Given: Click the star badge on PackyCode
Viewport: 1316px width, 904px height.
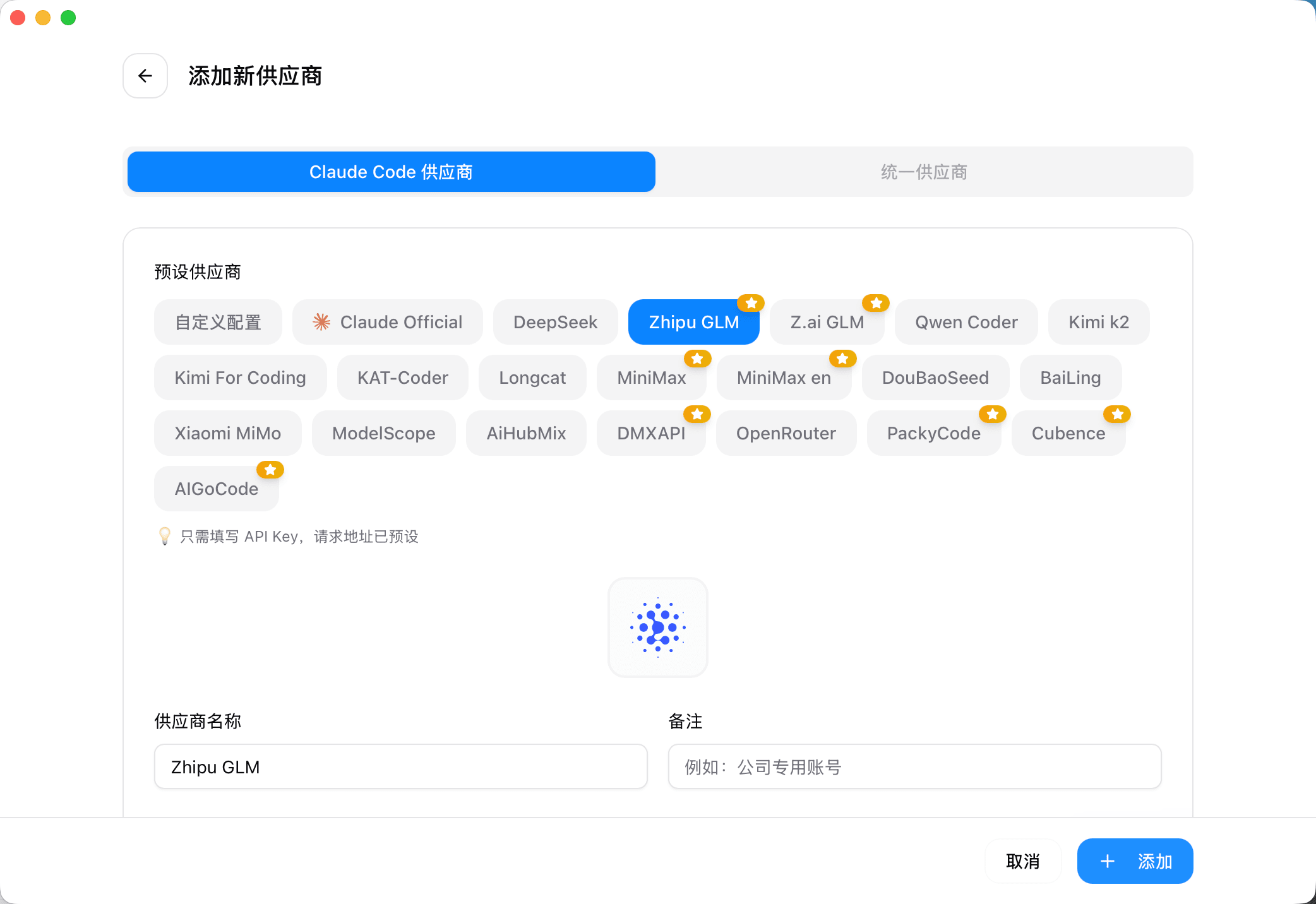Looking at the screenshot, I should [992, 414].
